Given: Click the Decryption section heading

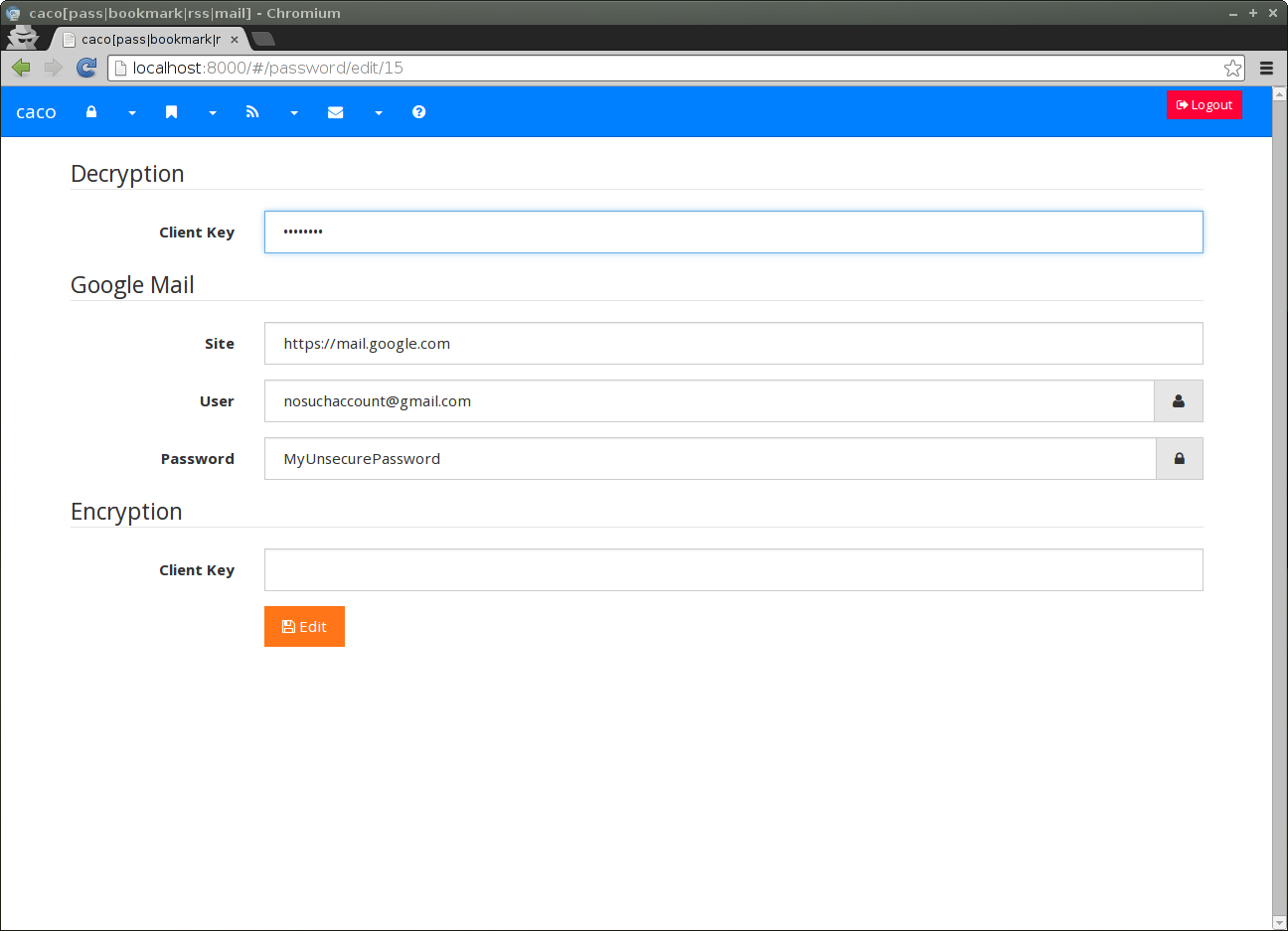Looking at the screenshot, I should coord(127,174).
